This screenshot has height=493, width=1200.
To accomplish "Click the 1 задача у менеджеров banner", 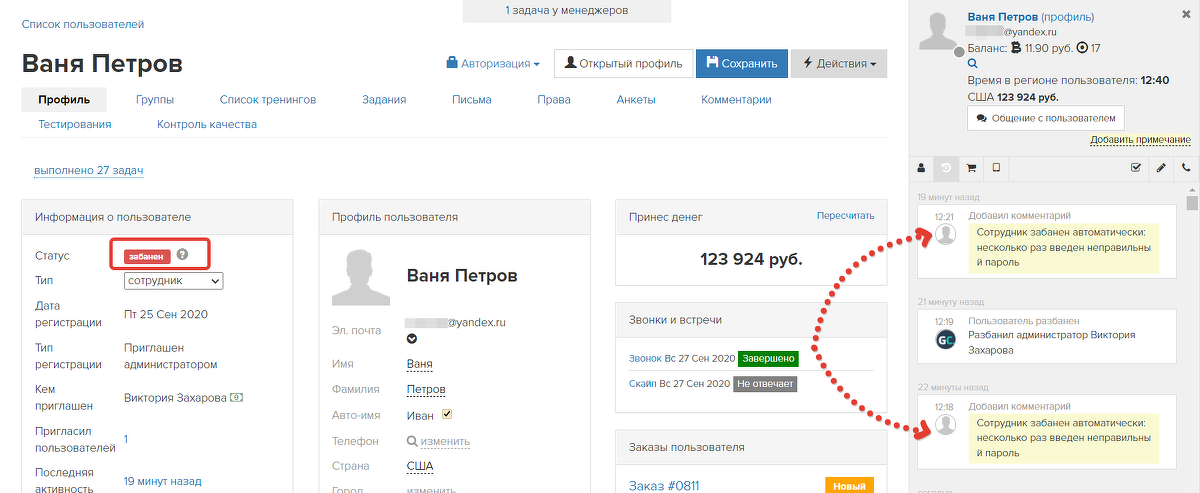I will click(x=567, y=11).
